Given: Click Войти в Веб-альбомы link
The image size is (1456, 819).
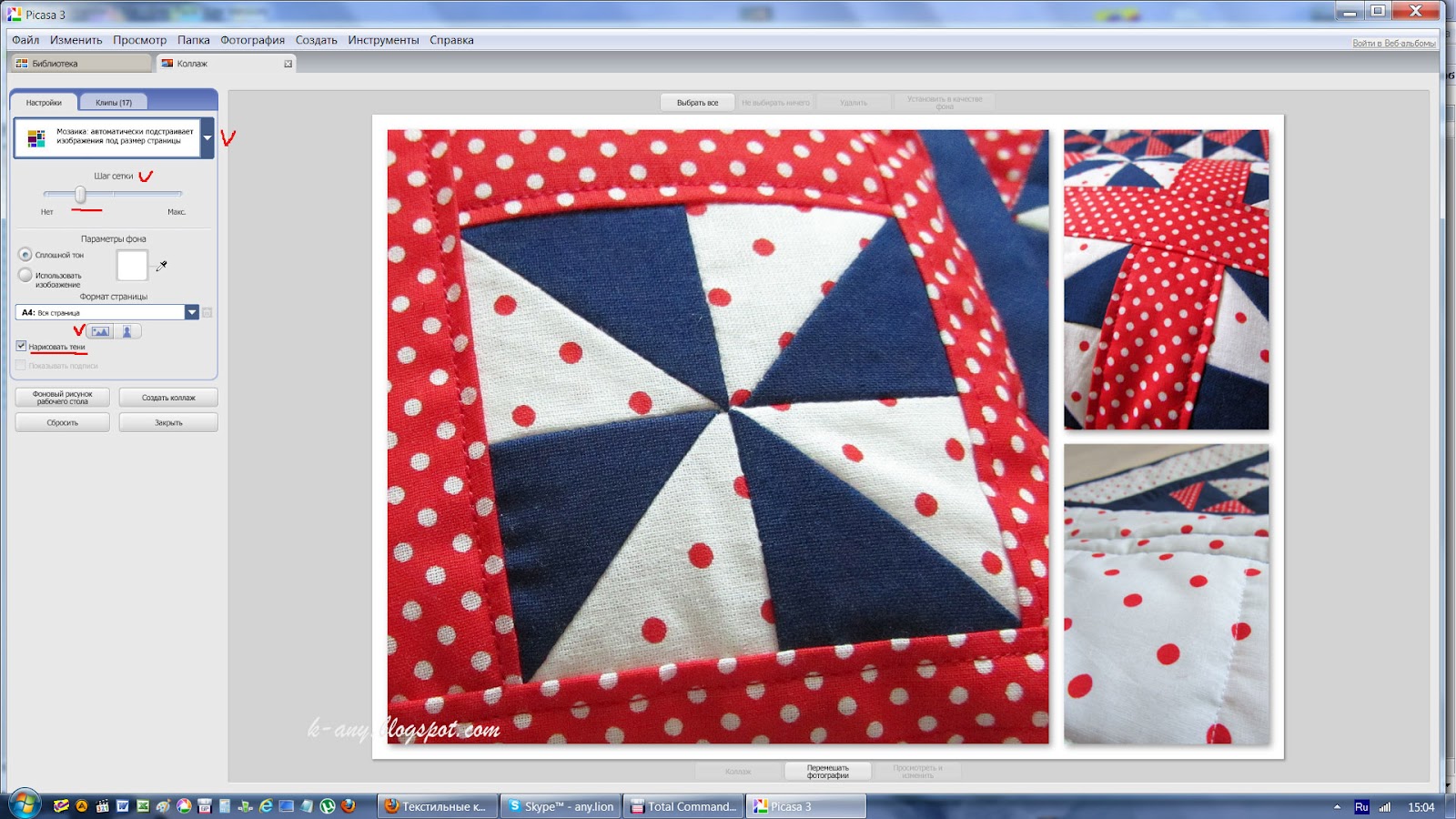Looking at the screenshot, I should click(1394, 43).
